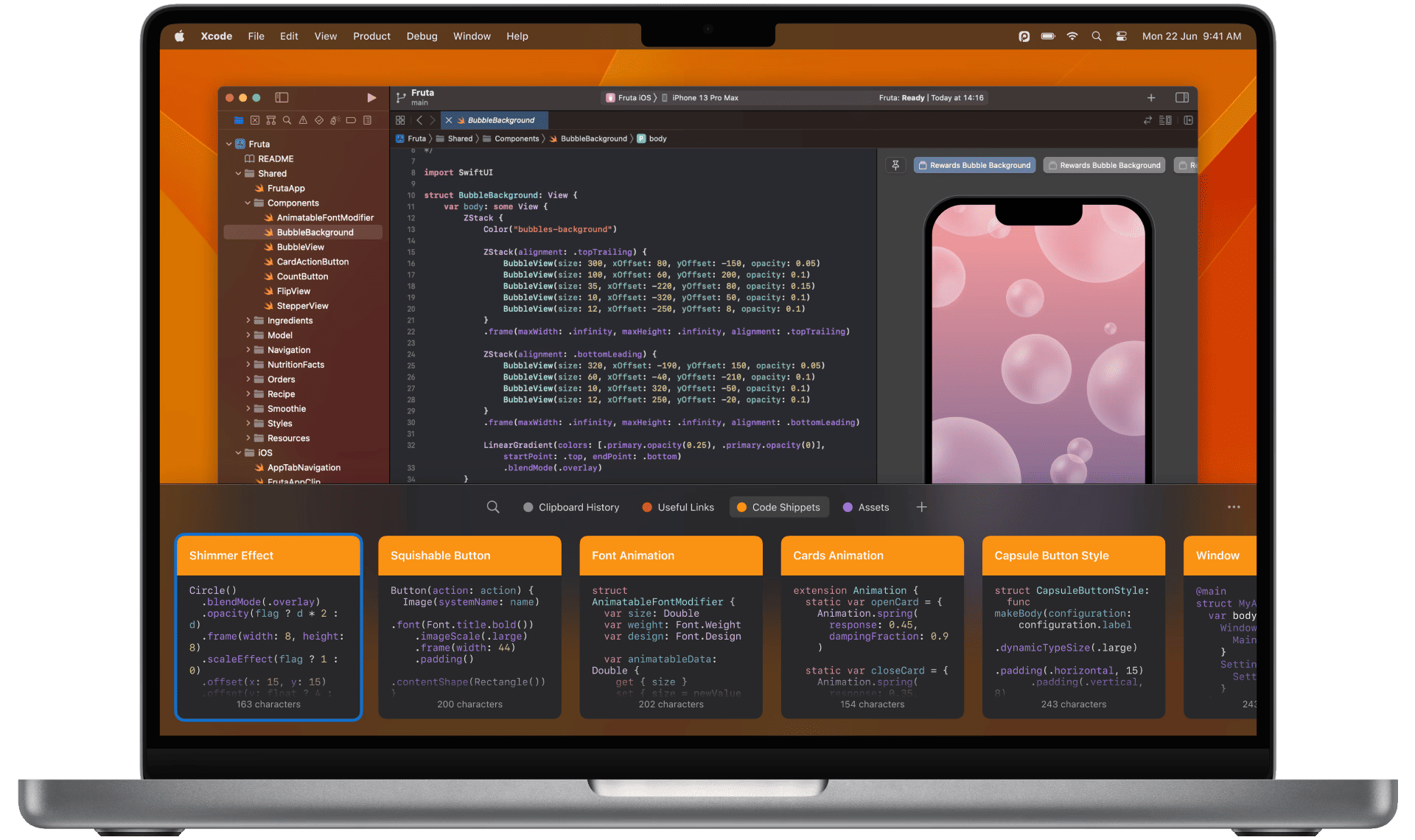
Task: Open the BubbleBackground file in navigator
Action: coord(315,232)
